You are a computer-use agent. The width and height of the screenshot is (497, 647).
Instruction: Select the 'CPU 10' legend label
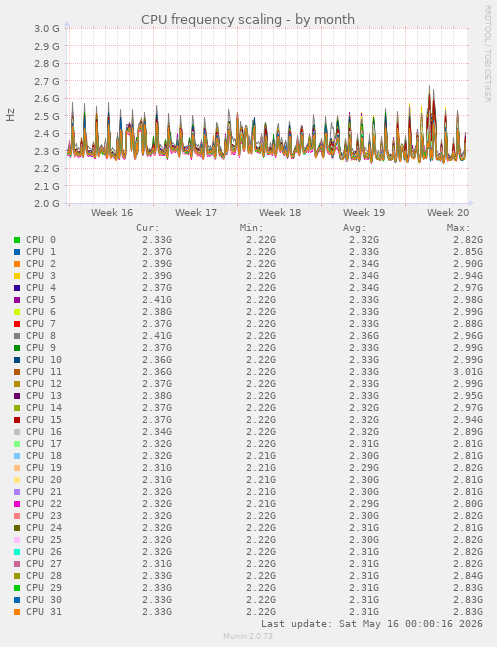44,360
